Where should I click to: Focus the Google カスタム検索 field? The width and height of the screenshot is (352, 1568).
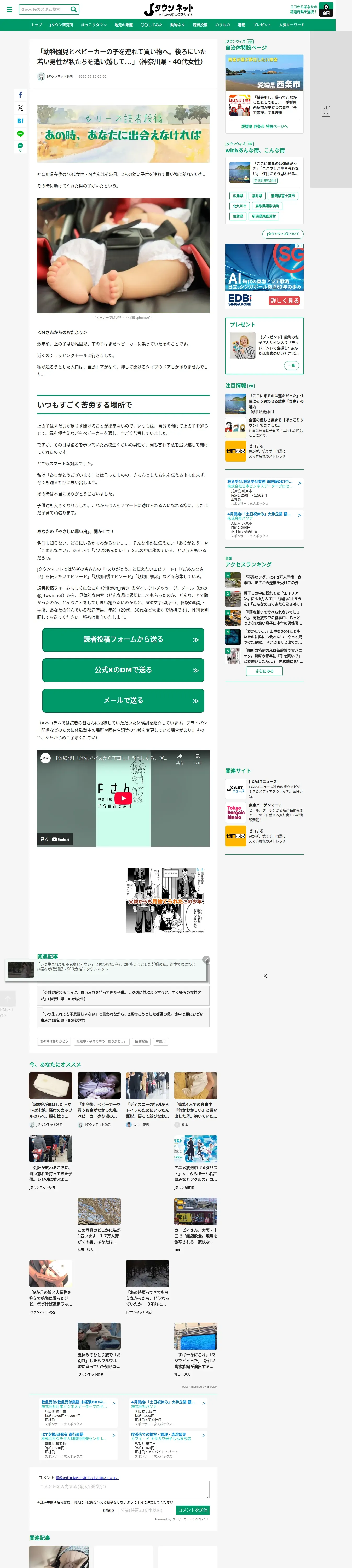pos(44,9)
